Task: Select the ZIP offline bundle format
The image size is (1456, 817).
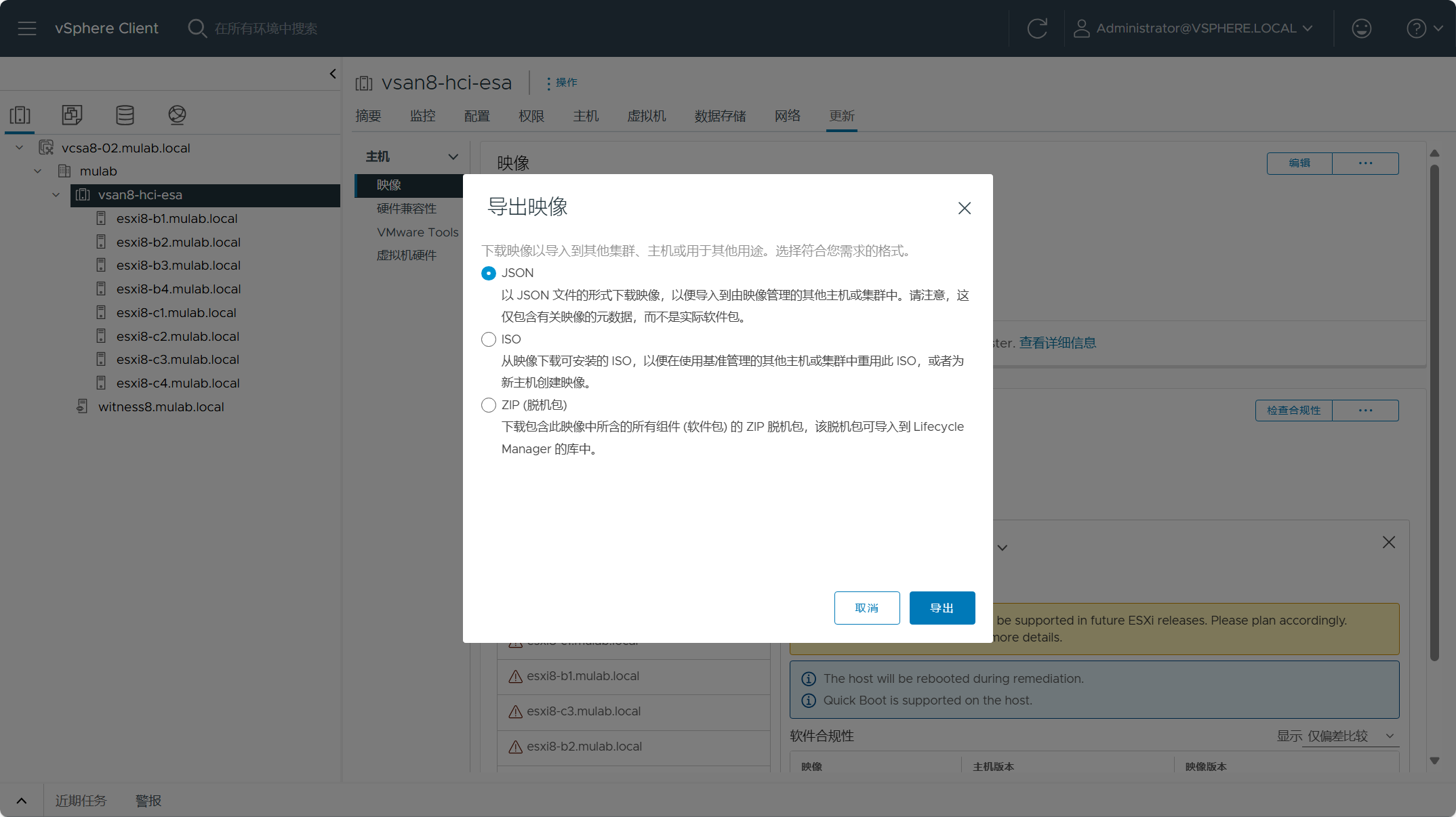Action: click(x=489, y=405)
